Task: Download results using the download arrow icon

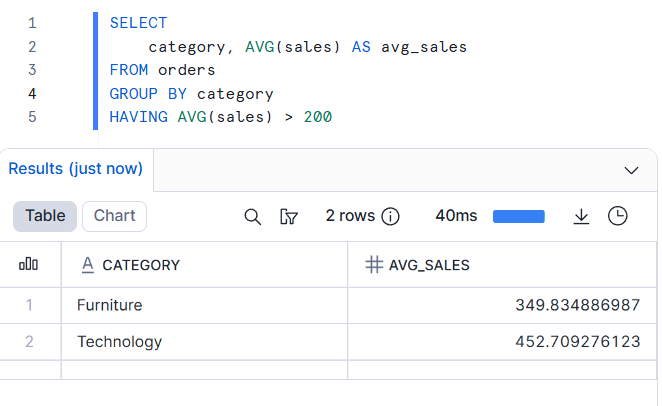Action: (x=581, y=216)
